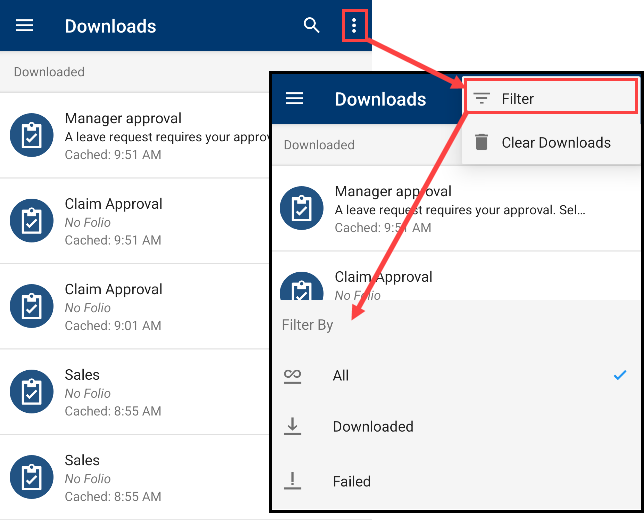
Task: Tap the blue checkmark on All row
Action: click(620, 375)
